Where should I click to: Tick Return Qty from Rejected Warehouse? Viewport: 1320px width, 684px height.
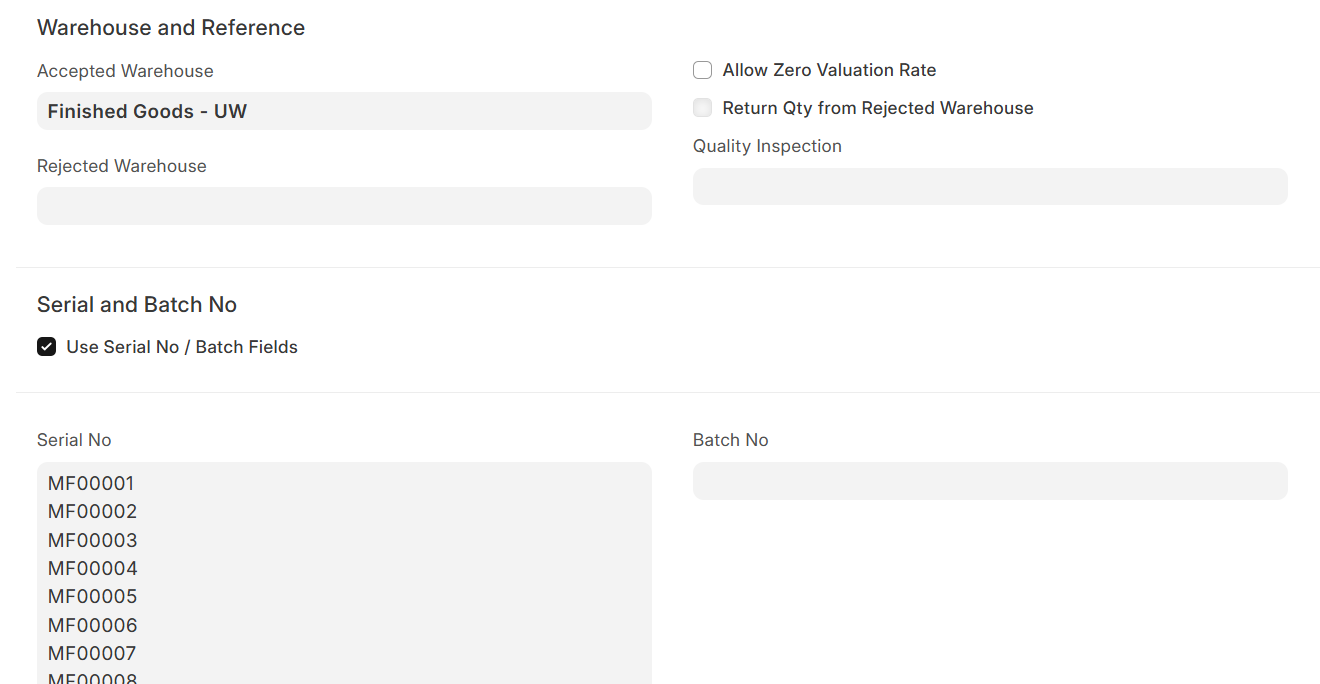[702, 108]
